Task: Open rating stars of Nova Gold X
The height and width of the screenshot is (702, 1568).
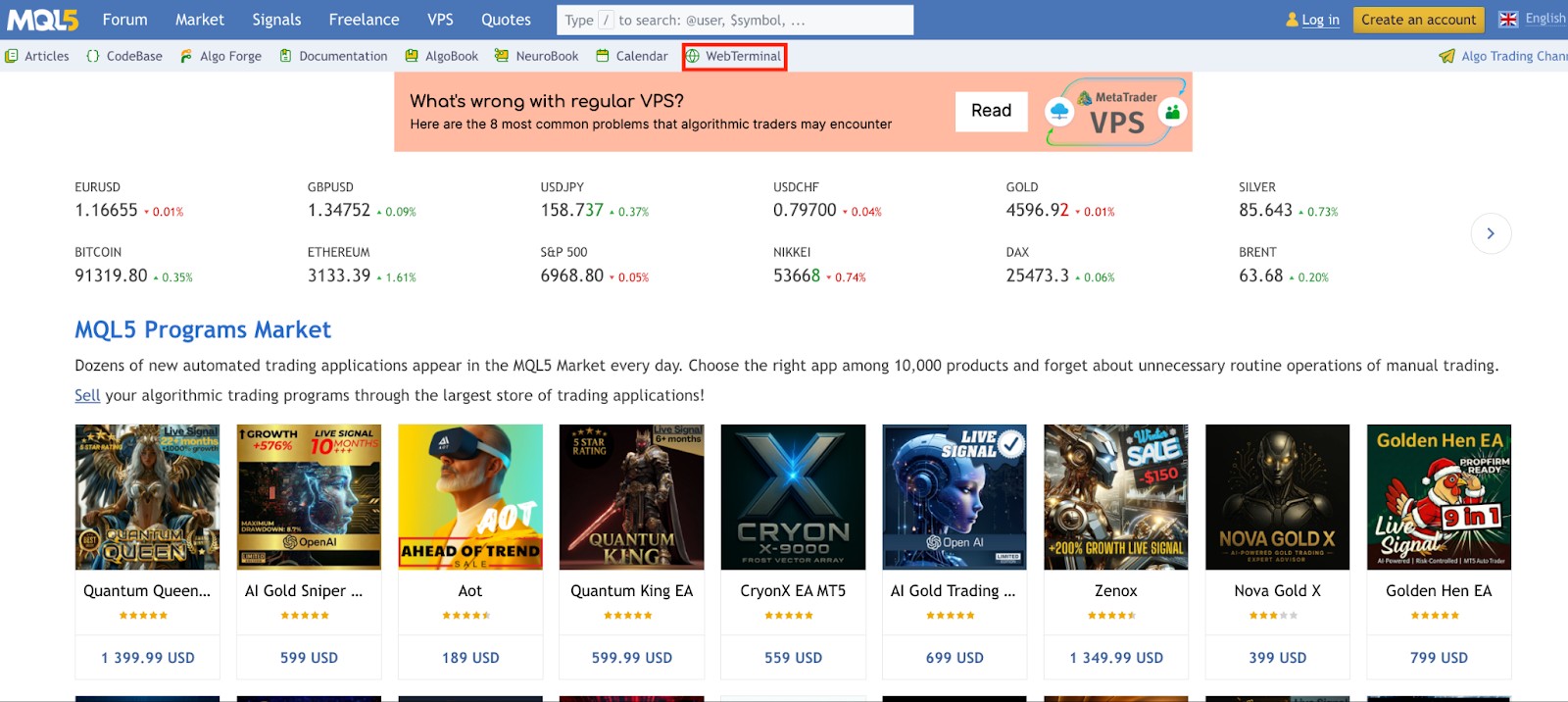Action: coord(1273,616)
